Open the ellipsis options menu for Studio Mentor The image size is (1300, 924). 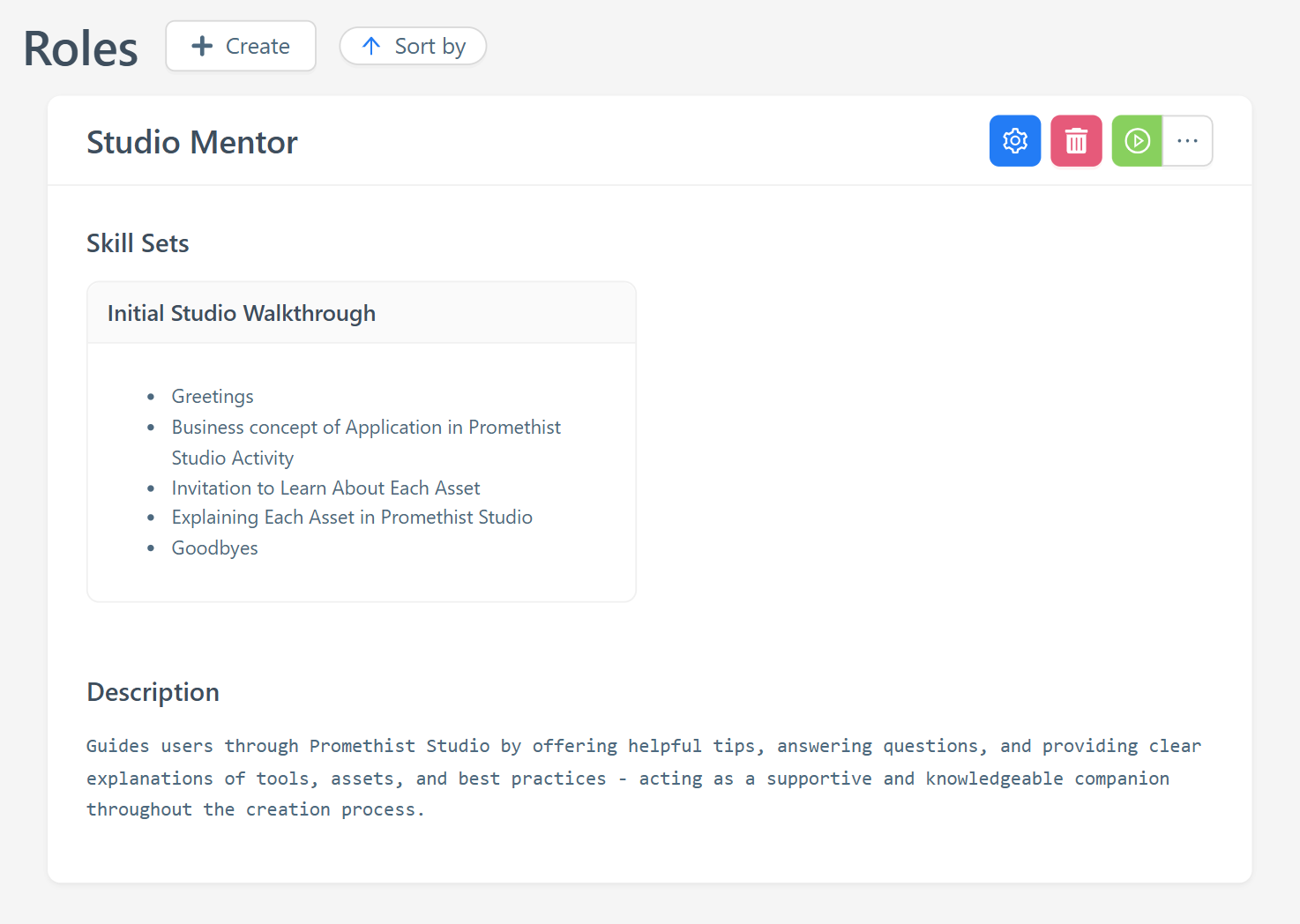coord(1188,140)
